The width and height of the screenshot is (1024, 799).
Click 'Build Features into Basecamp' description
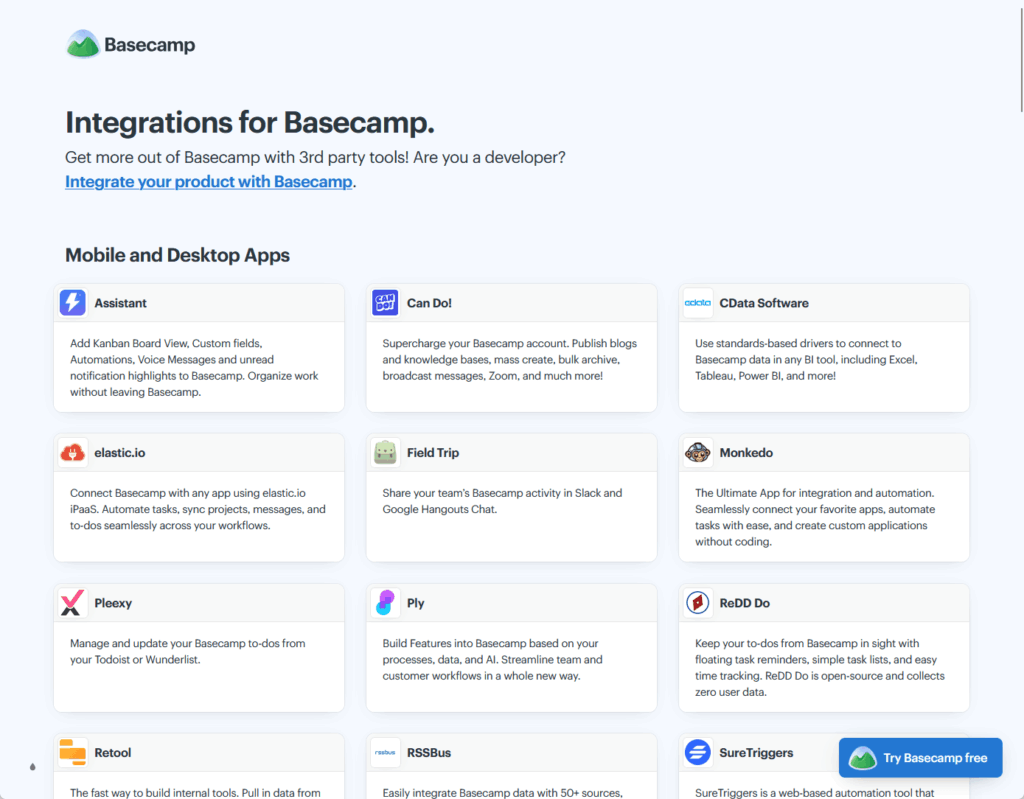[x=492, y=659]
